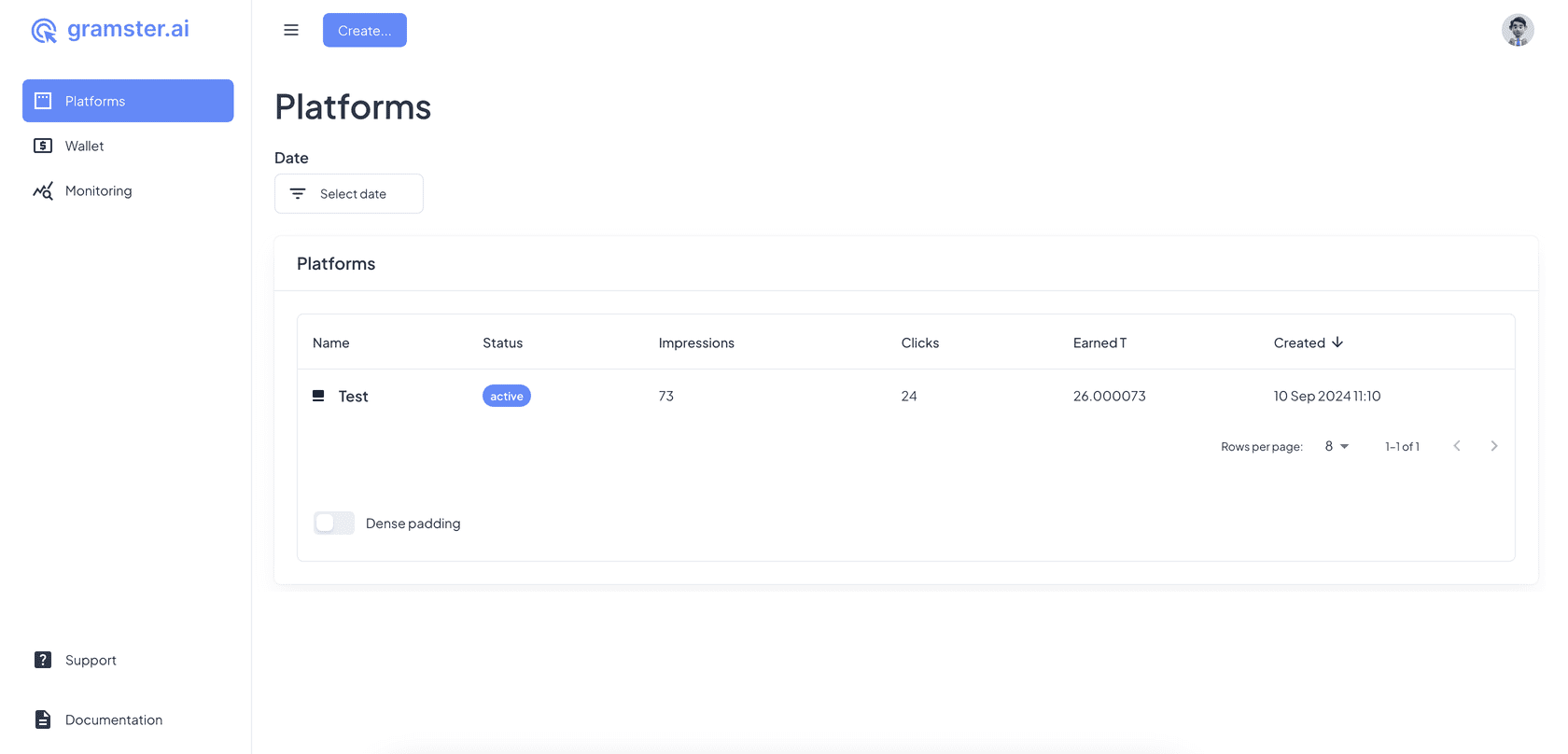Toggle the hamburger menu icon
The height and width of the screenshot is (754, 1568).
click(291, 30)
